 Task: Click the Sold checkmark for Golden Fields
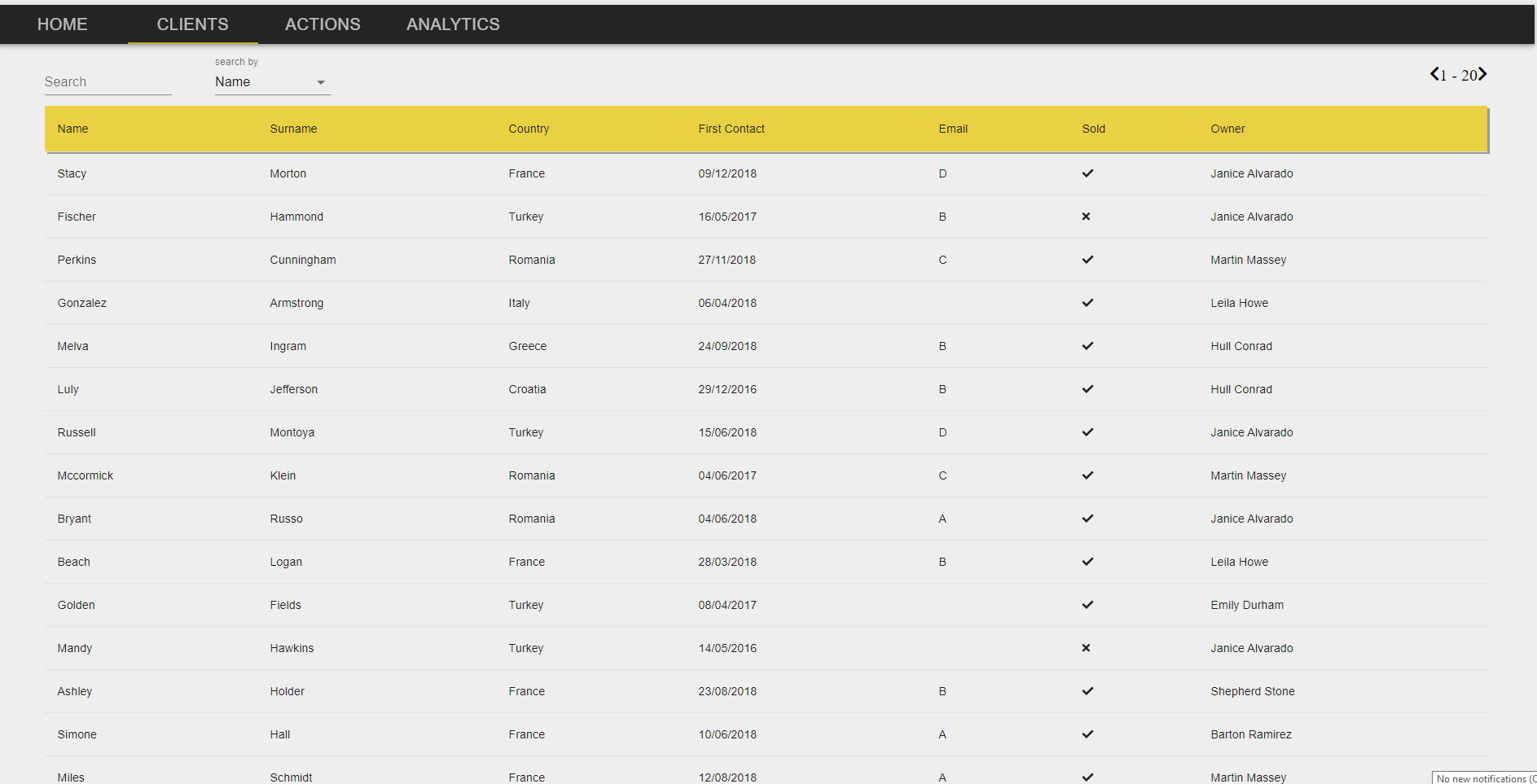click(1087, 605)
